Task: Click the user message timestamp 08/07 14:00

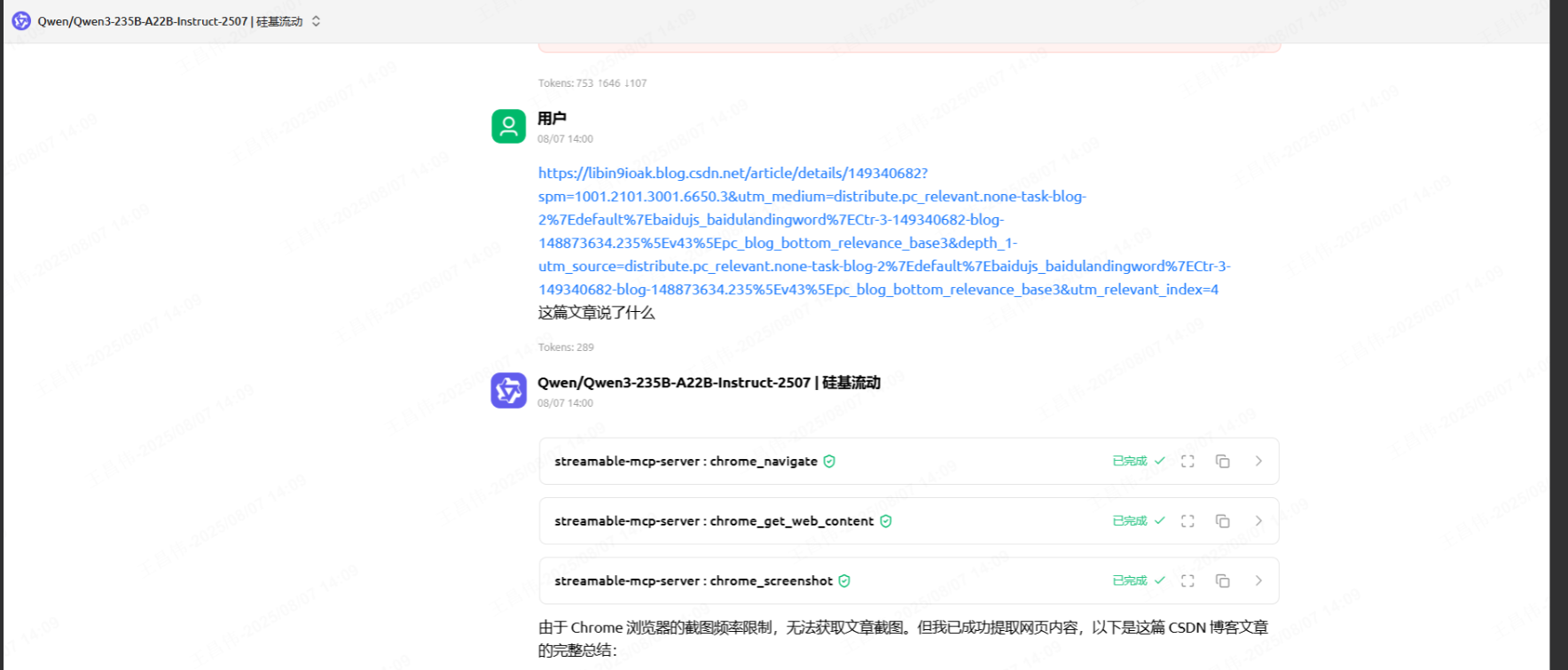Action: click(565, 139)
